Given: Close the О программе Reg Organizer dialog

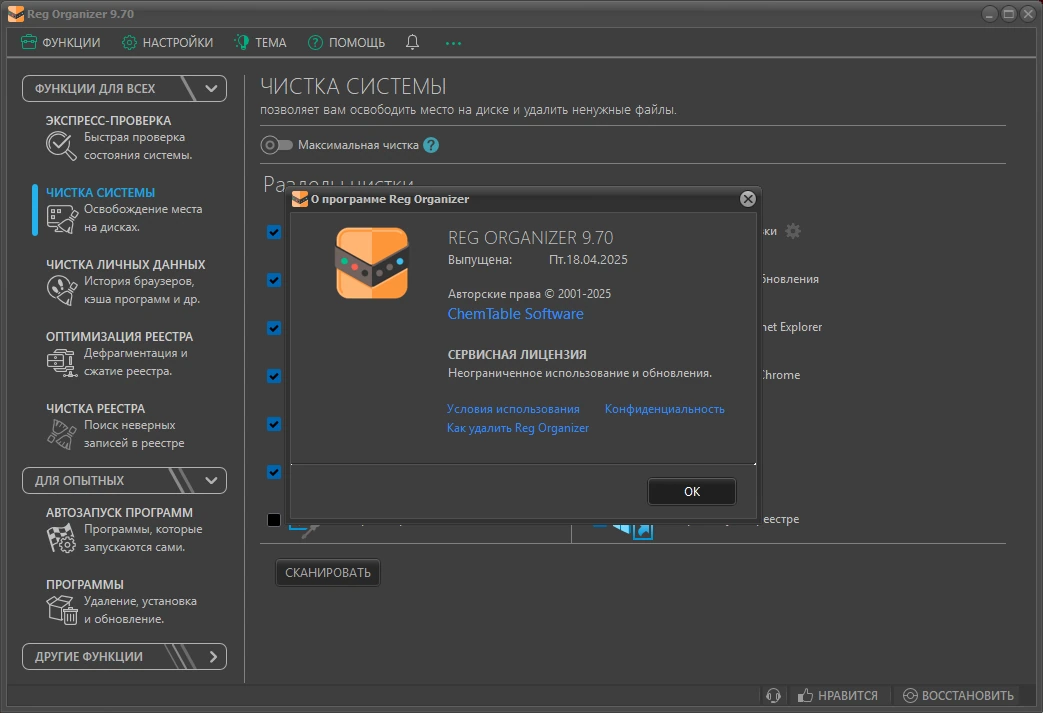Looking at the screenshot, I should click(748, 199).
